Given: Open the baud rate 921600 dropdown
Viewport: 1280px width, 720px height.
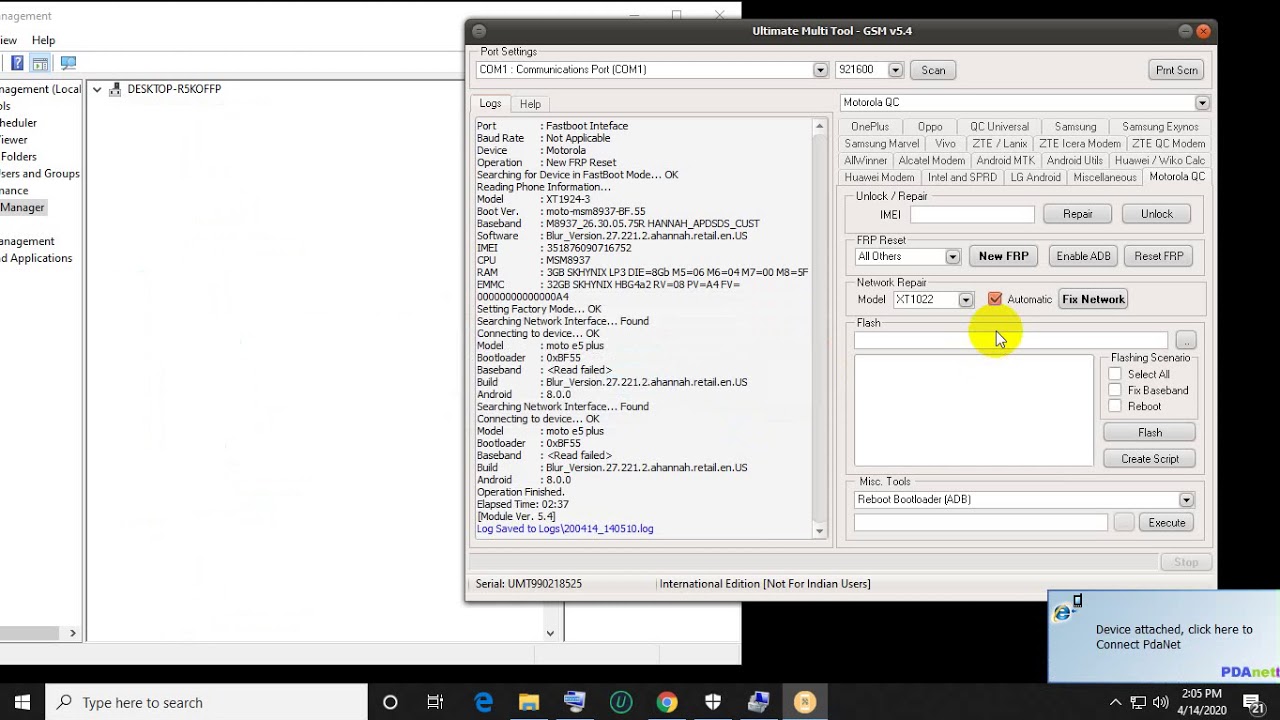Looking at the screenshot, I should click(x=895, y=70).
